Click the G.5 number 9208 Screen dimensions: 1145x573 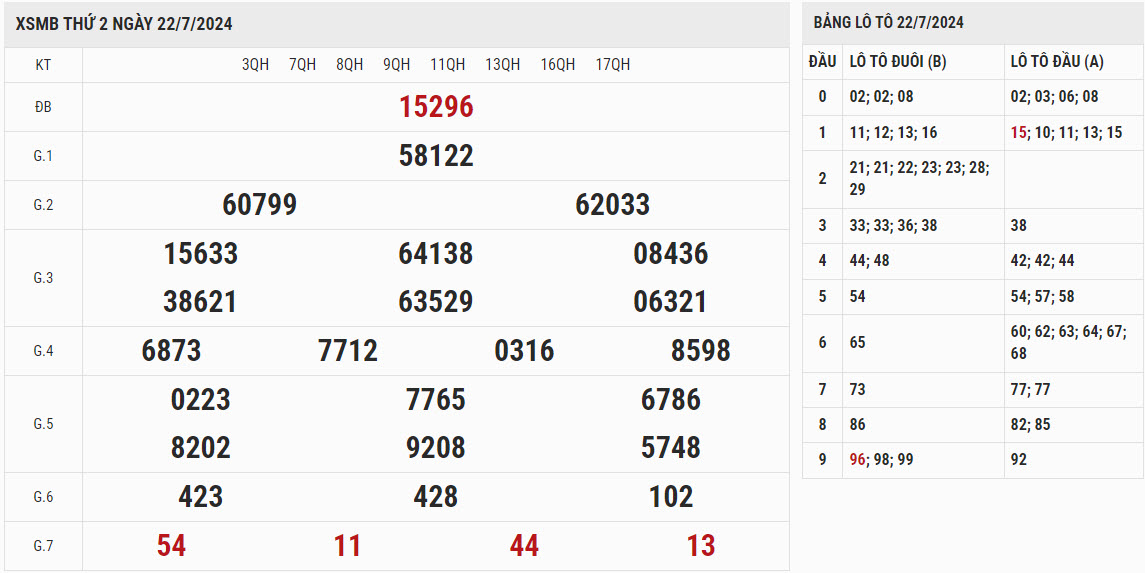click(x=436, y=448)
